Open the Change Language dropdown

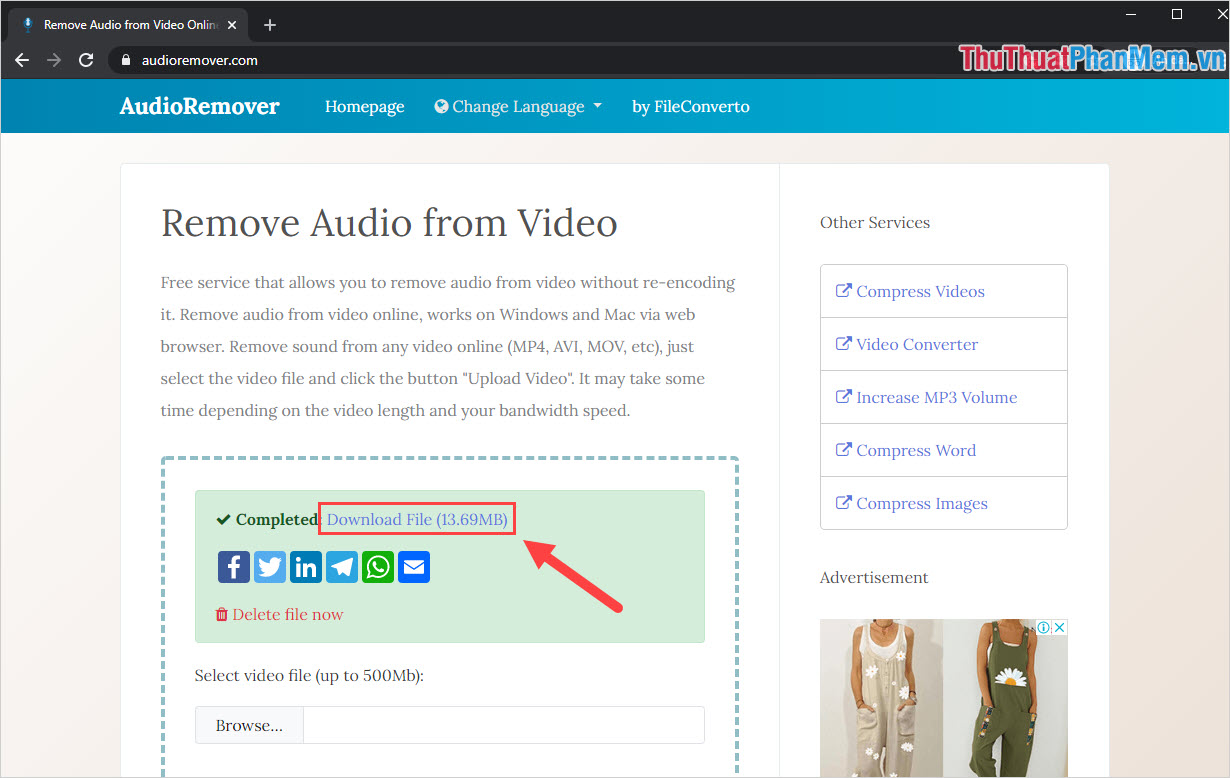(518, 106)
